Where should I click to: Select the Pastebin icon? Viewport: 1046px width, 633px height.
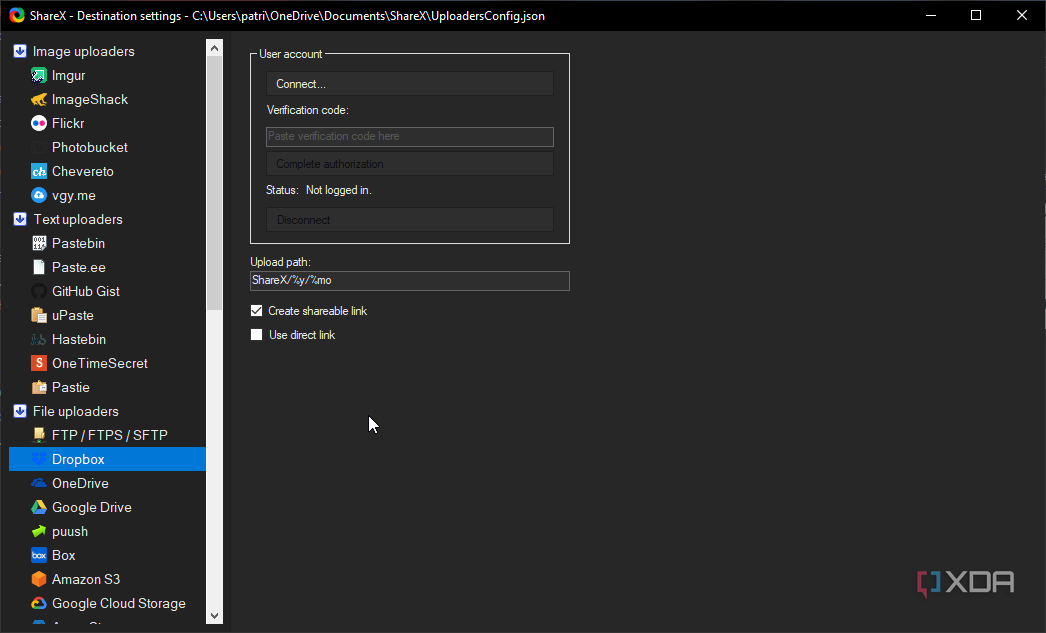(39, 243)
